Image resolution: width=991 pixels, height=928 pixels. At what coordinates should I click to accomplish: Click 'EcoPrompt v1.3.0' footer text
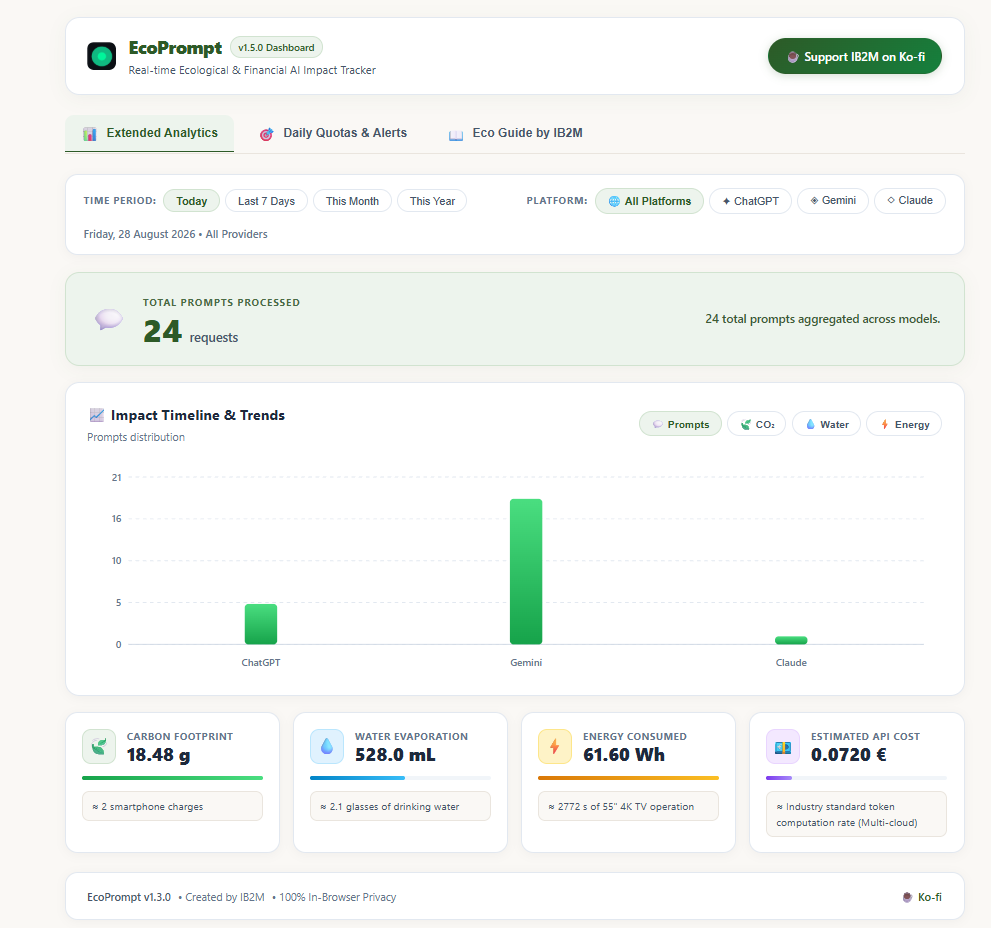coord(129,897)
